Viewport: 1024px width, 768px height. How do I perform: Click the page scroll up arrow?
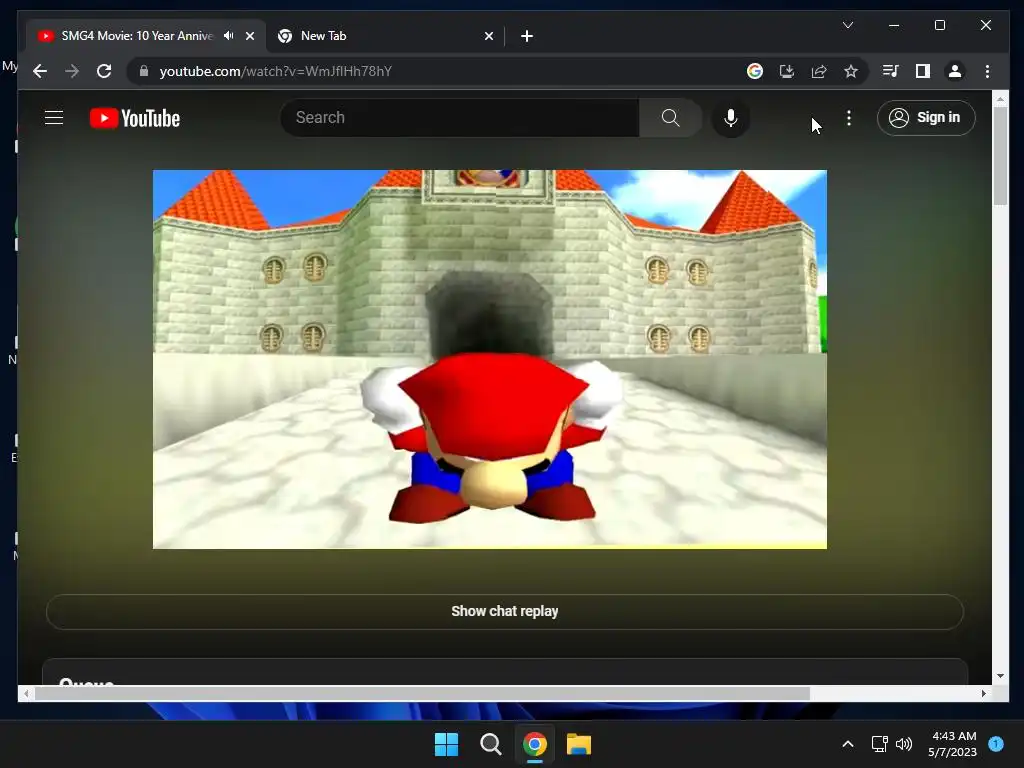tap(1000, 99)
